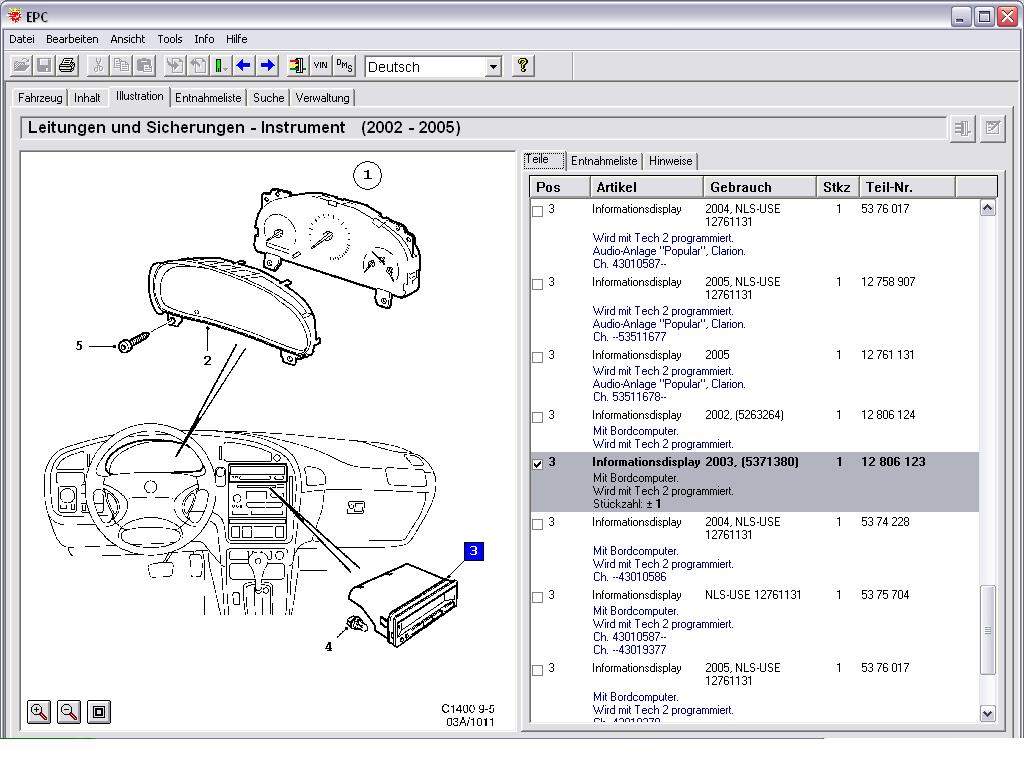Click the Cut scissors icon
This screenshot has height=768, width=1024.
(99, 66)
